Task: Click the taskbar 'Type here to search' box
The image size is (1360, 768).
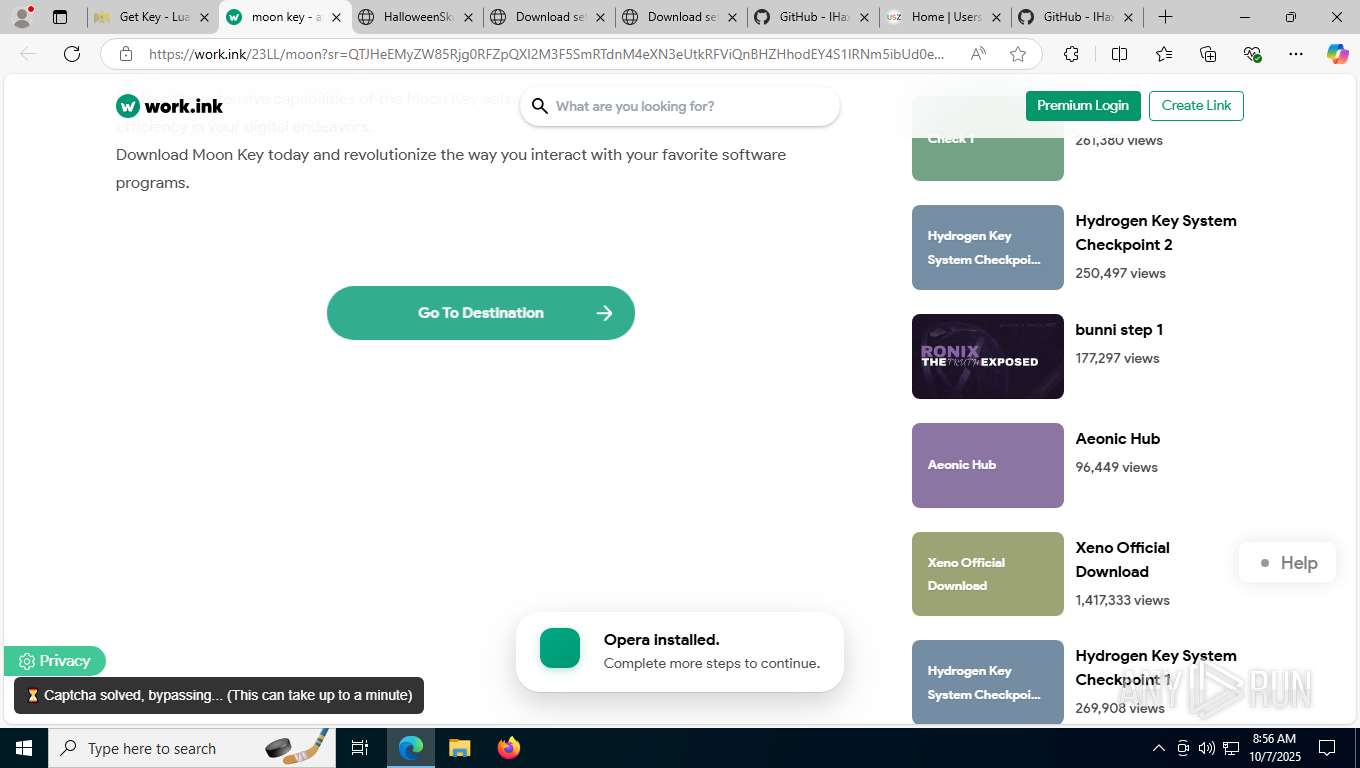Action: [190, 748]
